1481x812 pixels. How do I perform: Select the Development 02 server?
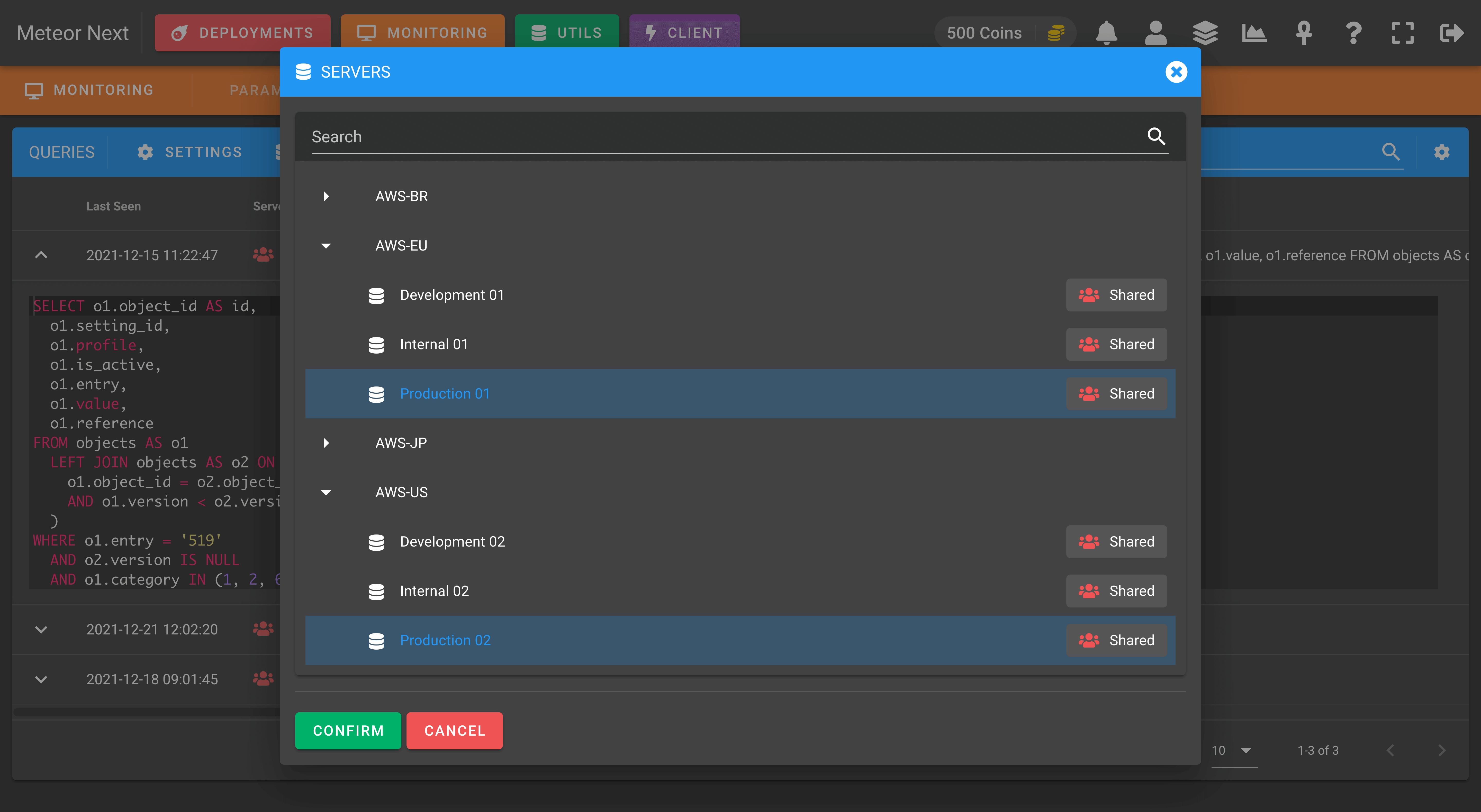click(740, 542)
